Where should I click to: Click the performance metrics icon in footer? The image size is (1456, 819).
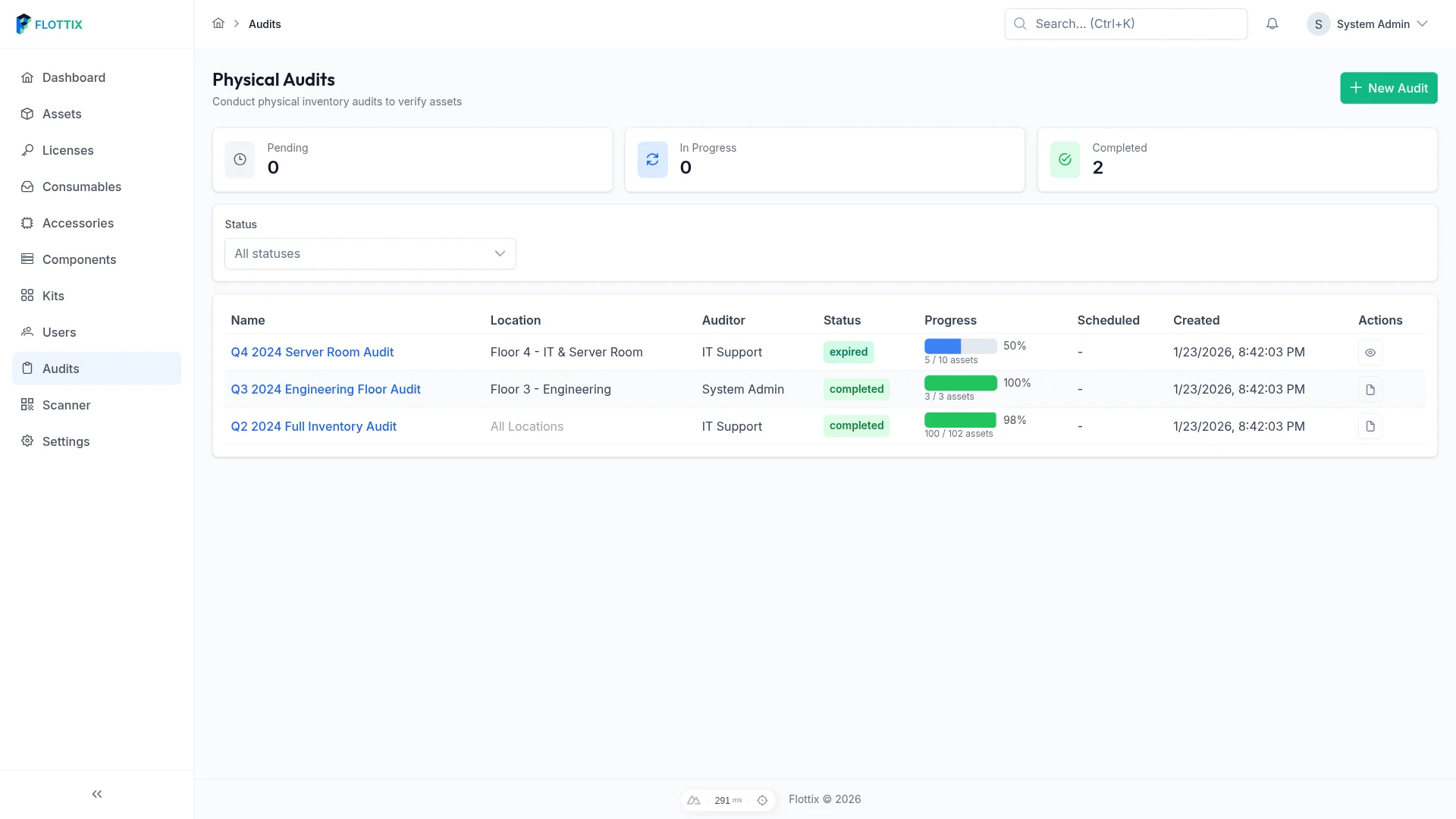695,800
